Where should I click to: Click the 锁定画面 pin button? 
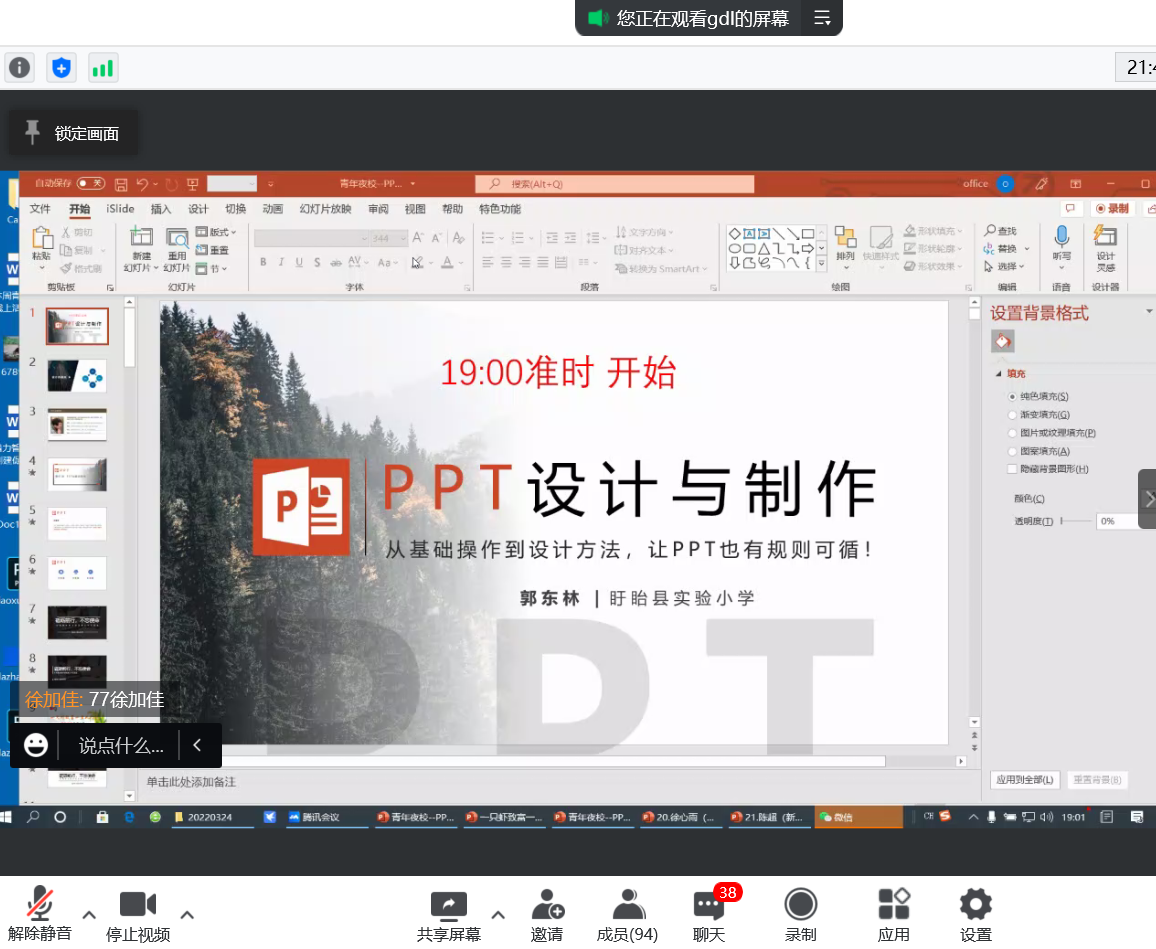tap(73, 133)
